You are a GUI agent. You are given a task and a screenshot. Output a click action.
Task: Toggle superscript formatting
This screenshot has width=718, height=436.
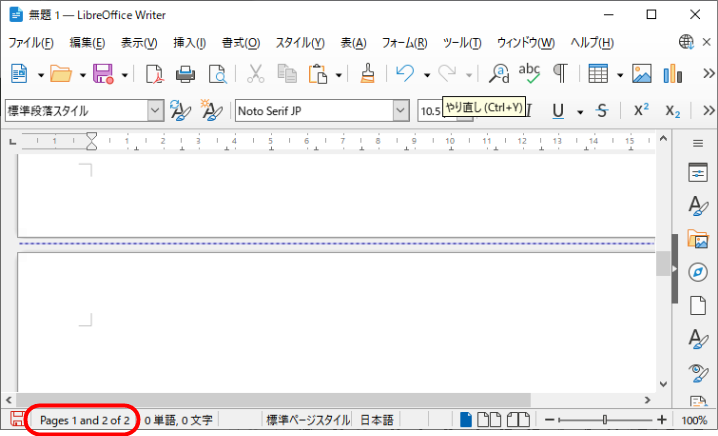tap(641, 110)
